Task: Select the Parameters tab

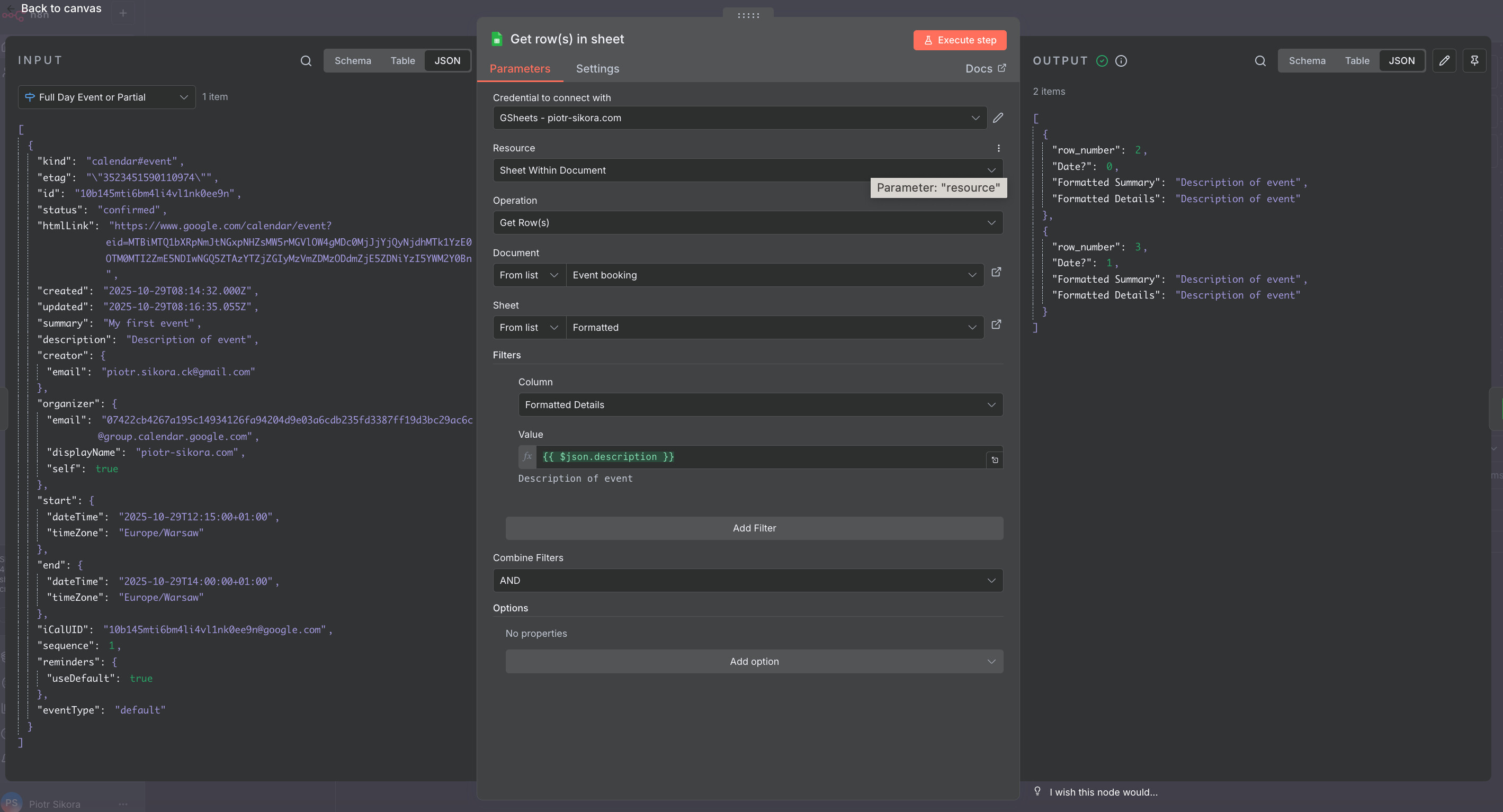Action: [x=520, y=69]
